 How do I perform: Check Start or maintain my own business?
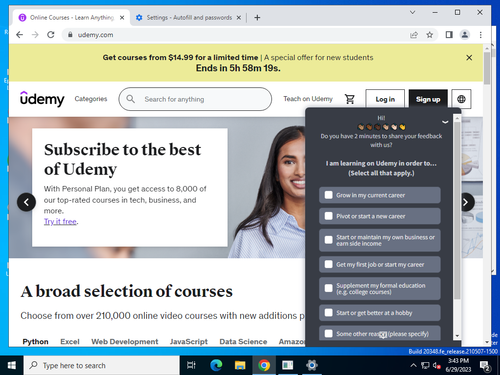click(x=329, y=240)
